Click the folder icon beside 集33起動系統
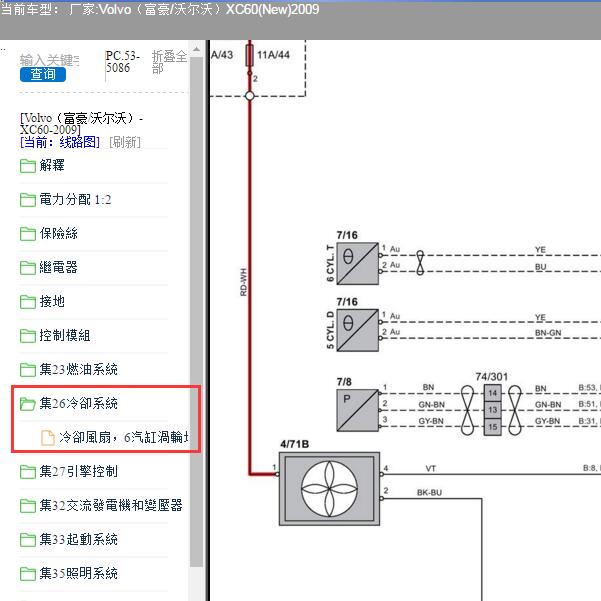The height and width of the screenshot is (601, 601). pos(28,540)
